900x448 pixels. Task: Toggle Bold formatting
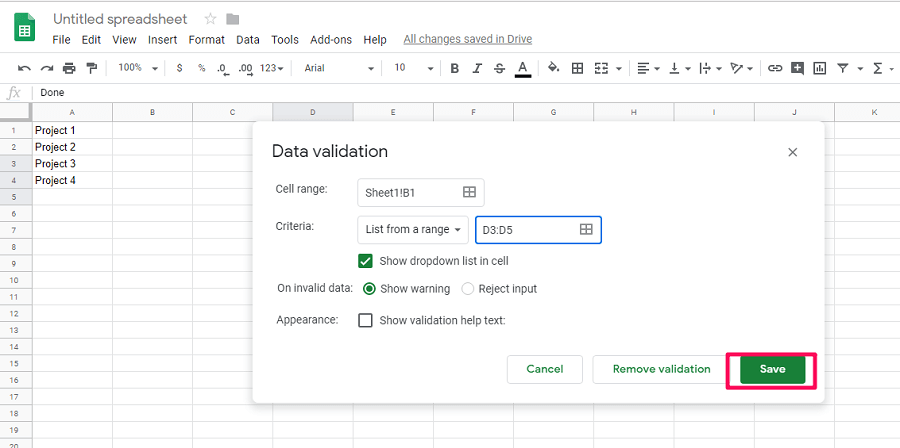[x=455, y=68]
